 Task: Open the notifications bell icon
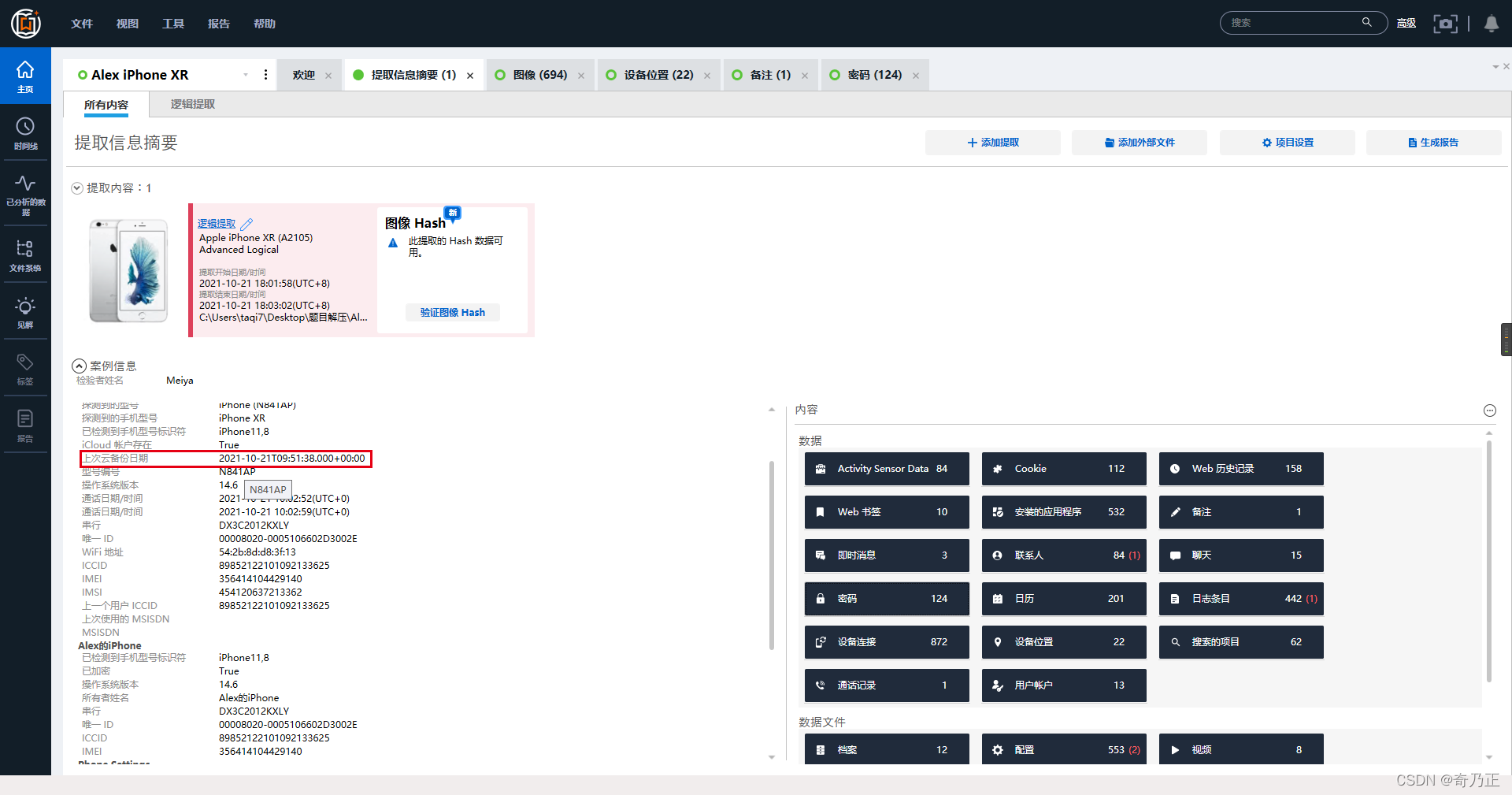(1491, 24)
